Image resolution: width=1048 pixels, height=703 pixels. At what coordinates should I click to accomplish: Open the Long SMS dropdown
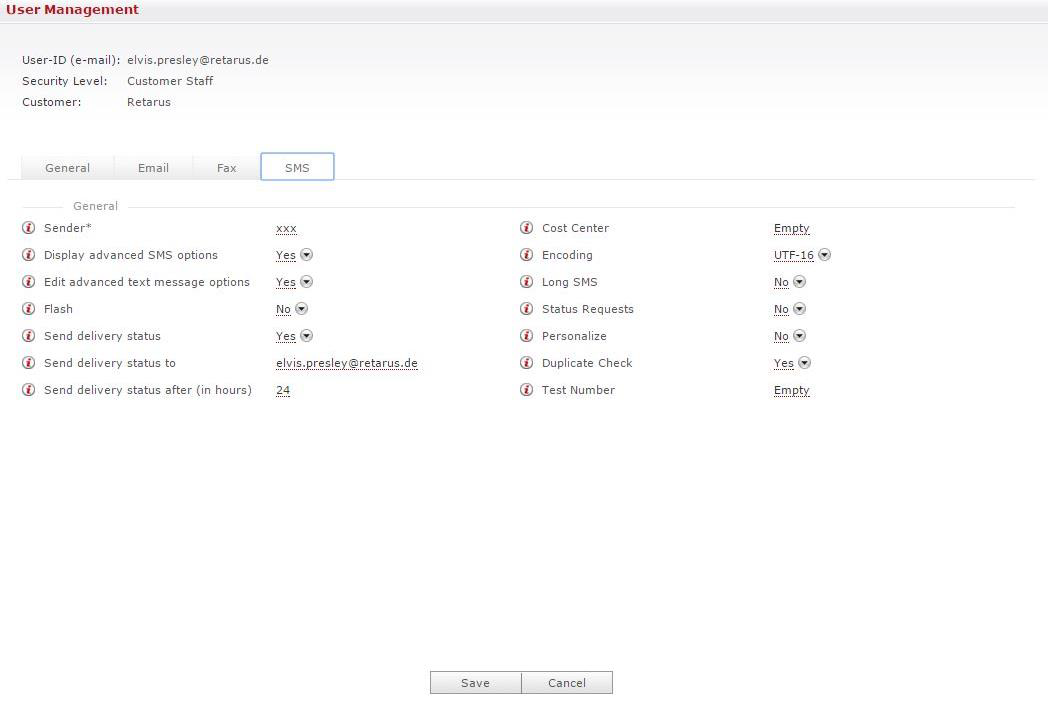click(799, 282)
